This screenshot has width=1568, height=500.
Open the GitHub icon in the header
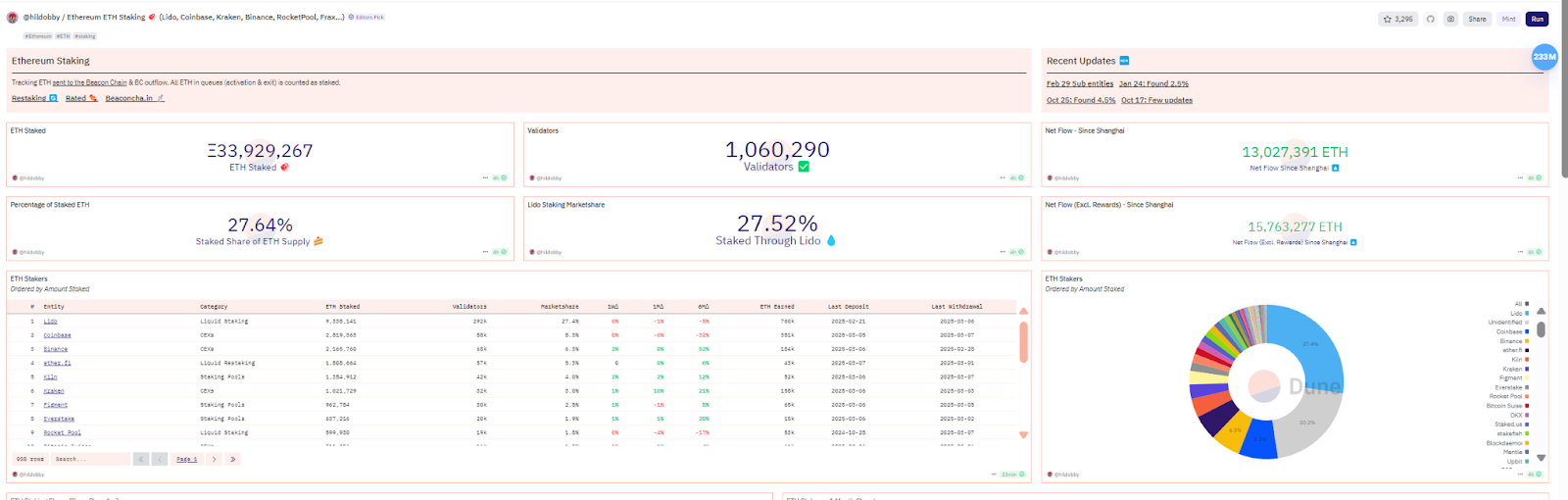pos(1430,19)
